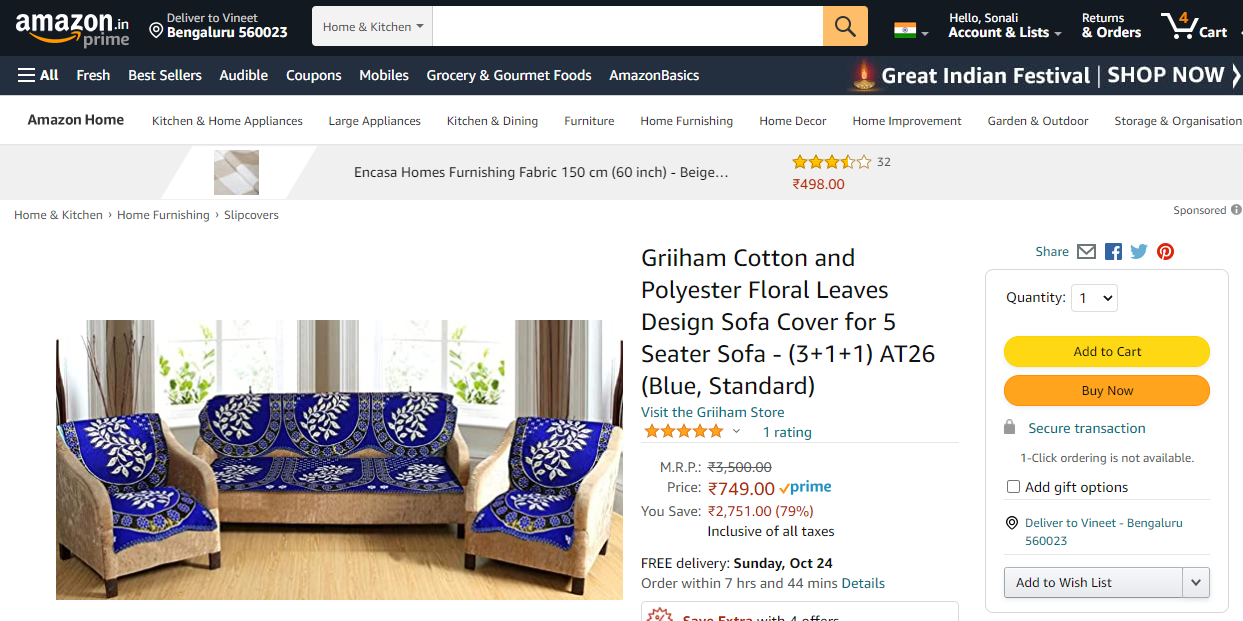
Task: Share product on Twitter
Action: click(x=1139, y=252)
